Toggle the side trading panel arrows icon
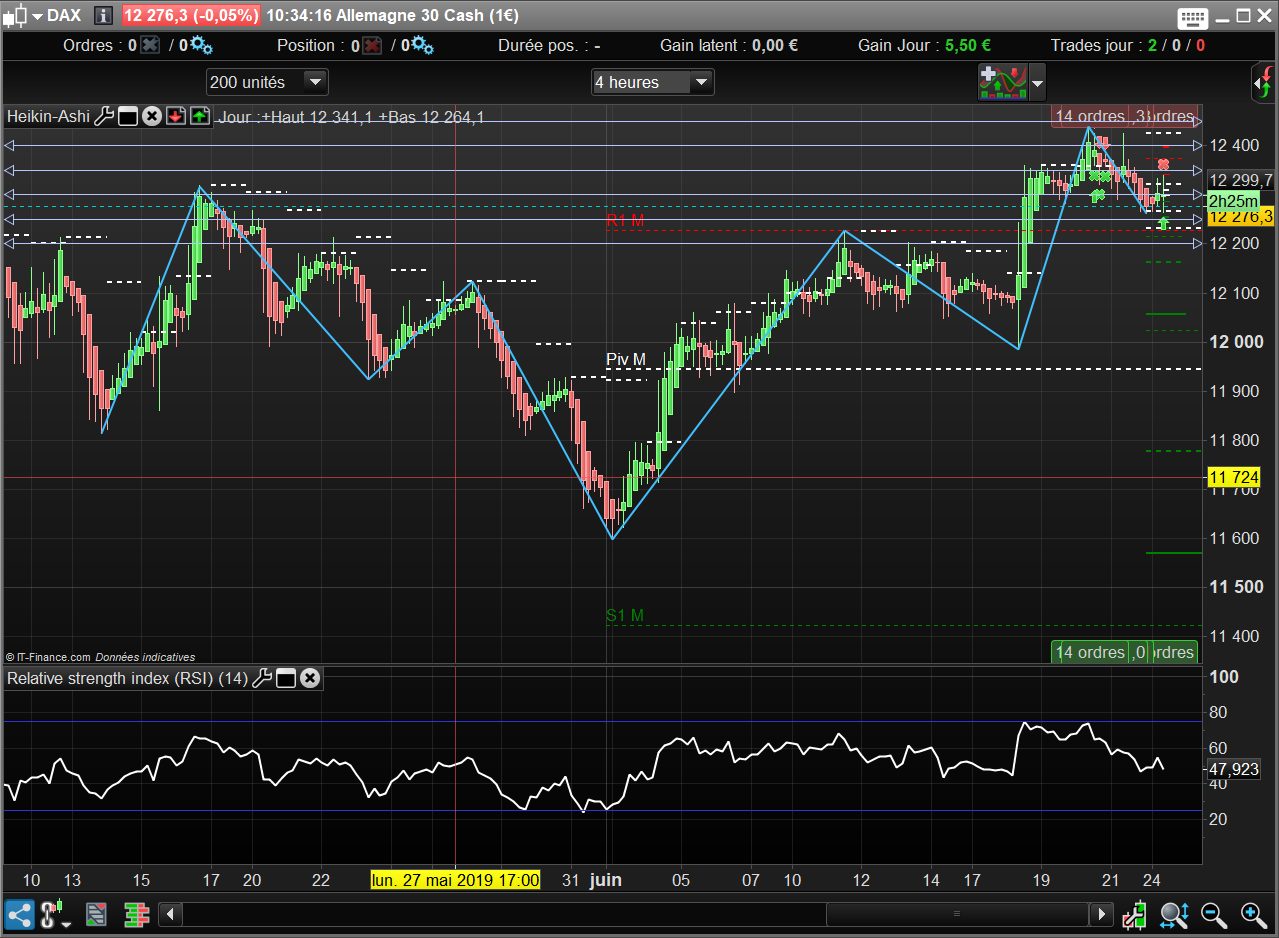Viewport: 1279px width, 938px height. (1263, 83)
